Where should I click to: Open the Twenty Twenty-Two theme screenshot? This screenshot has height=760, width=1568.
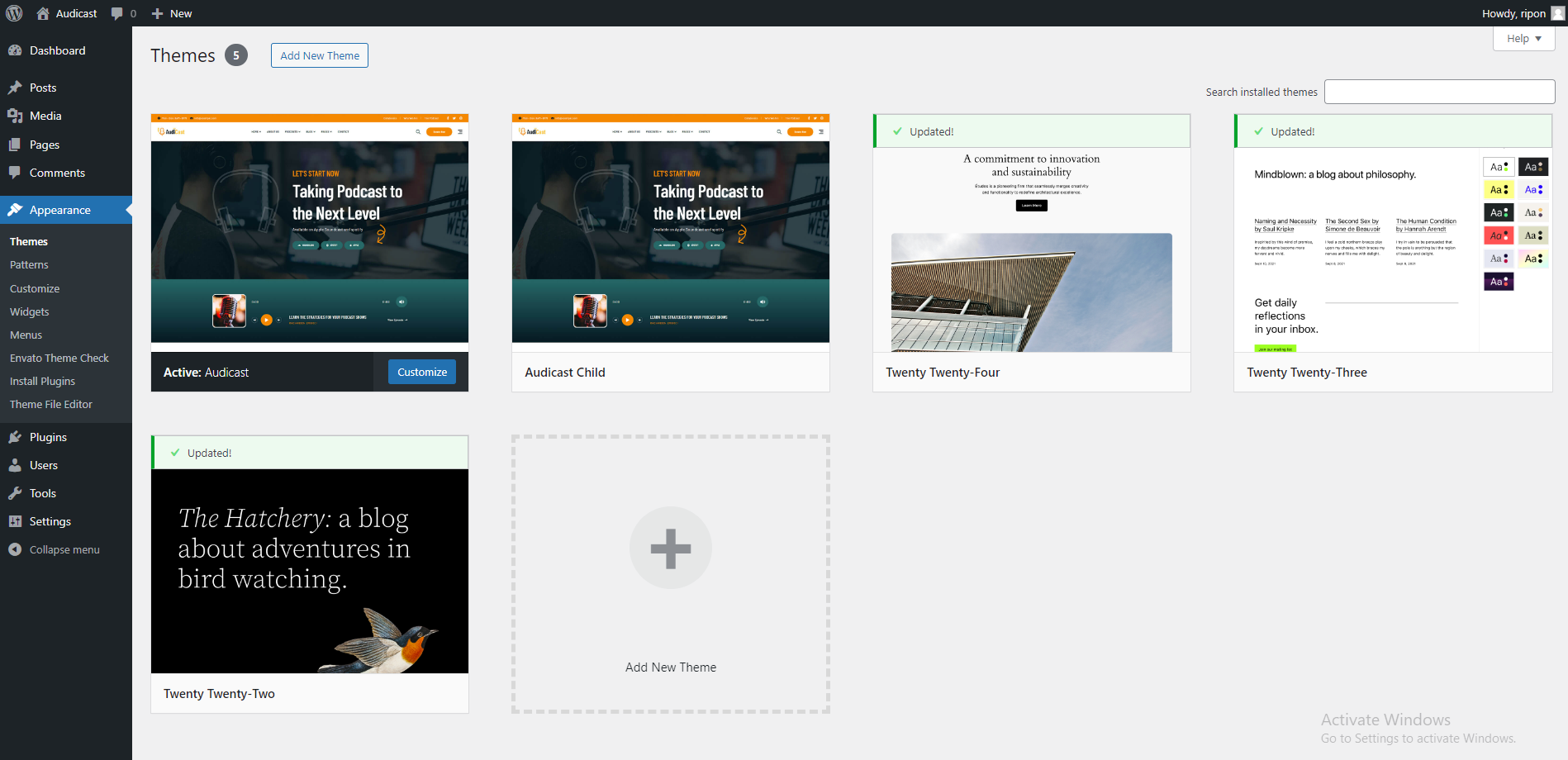[x=310, y=571]
